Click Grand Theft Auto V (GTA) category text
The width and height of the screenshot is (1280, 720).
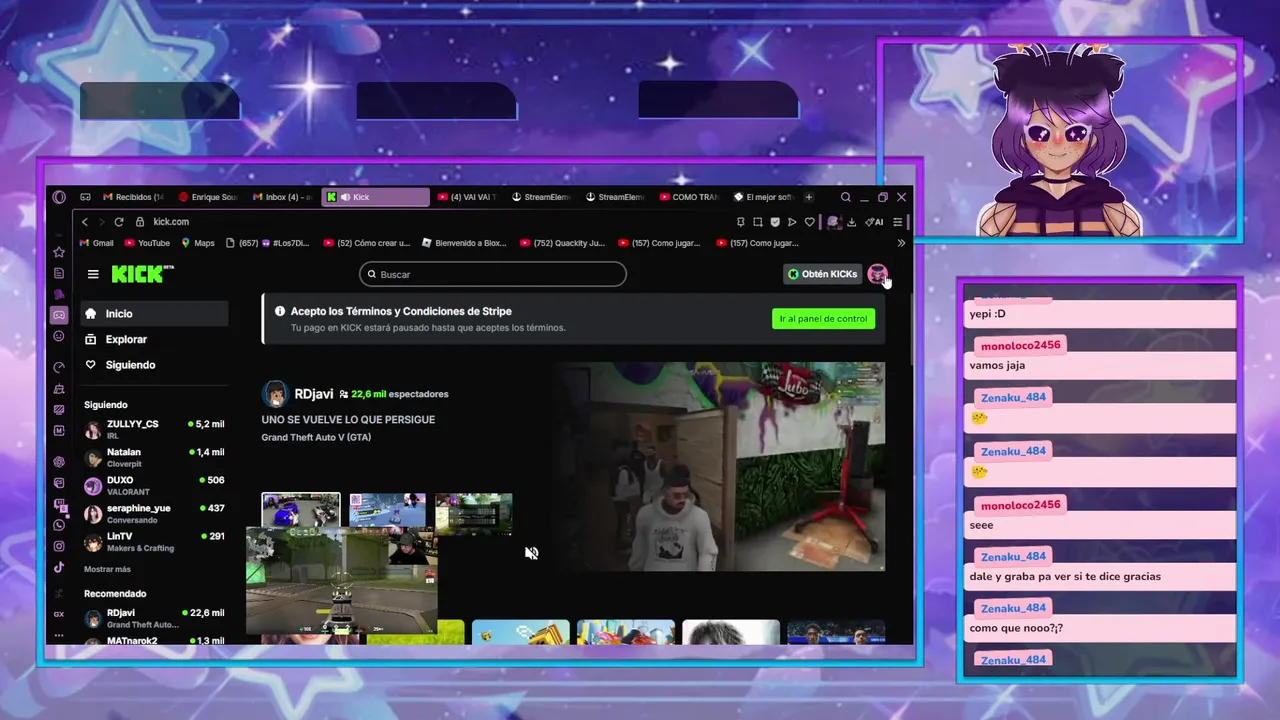click(x=316, y=437)
